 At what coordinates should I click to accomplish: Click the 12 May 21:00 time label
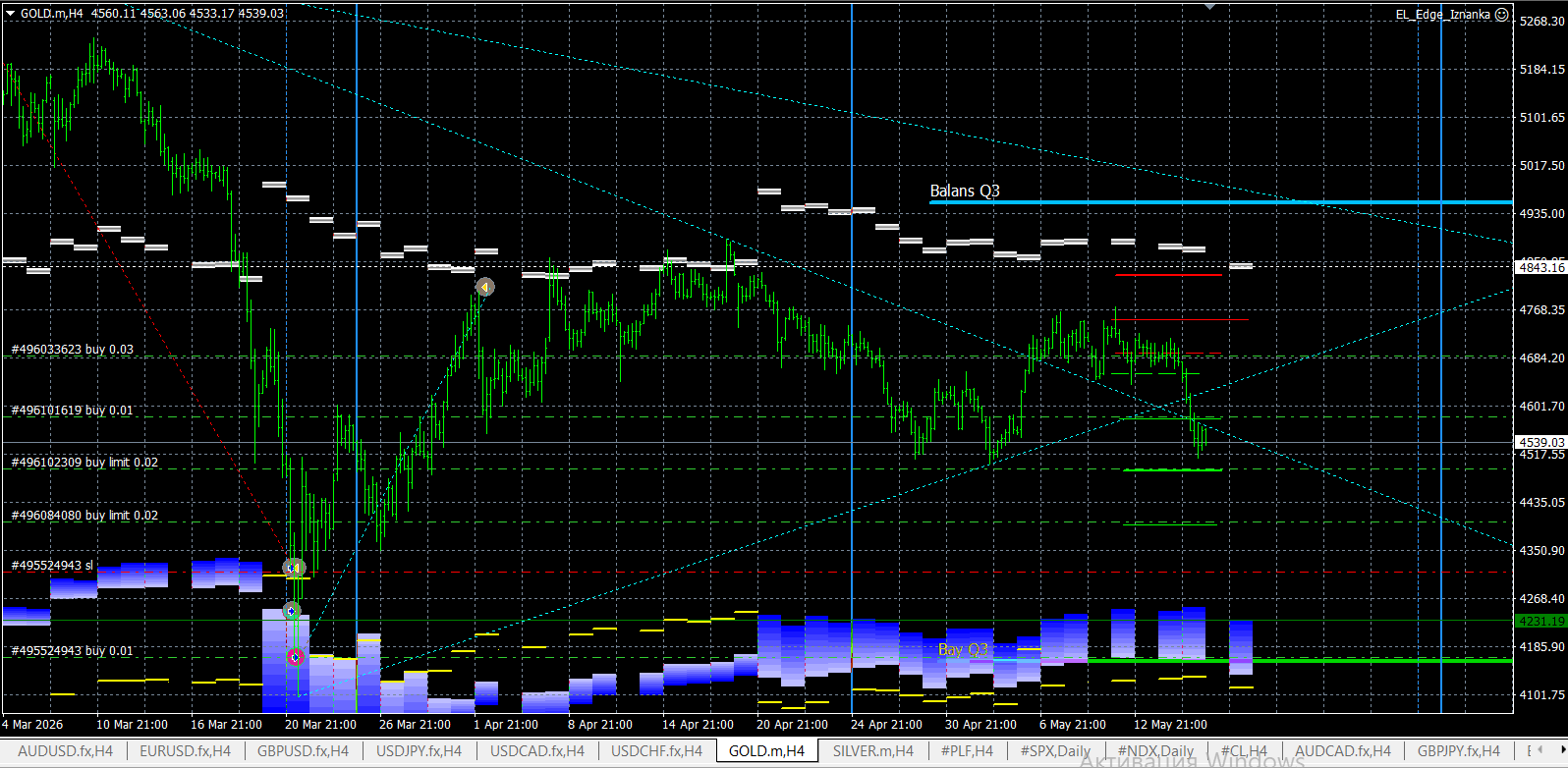pos(1170,725)
